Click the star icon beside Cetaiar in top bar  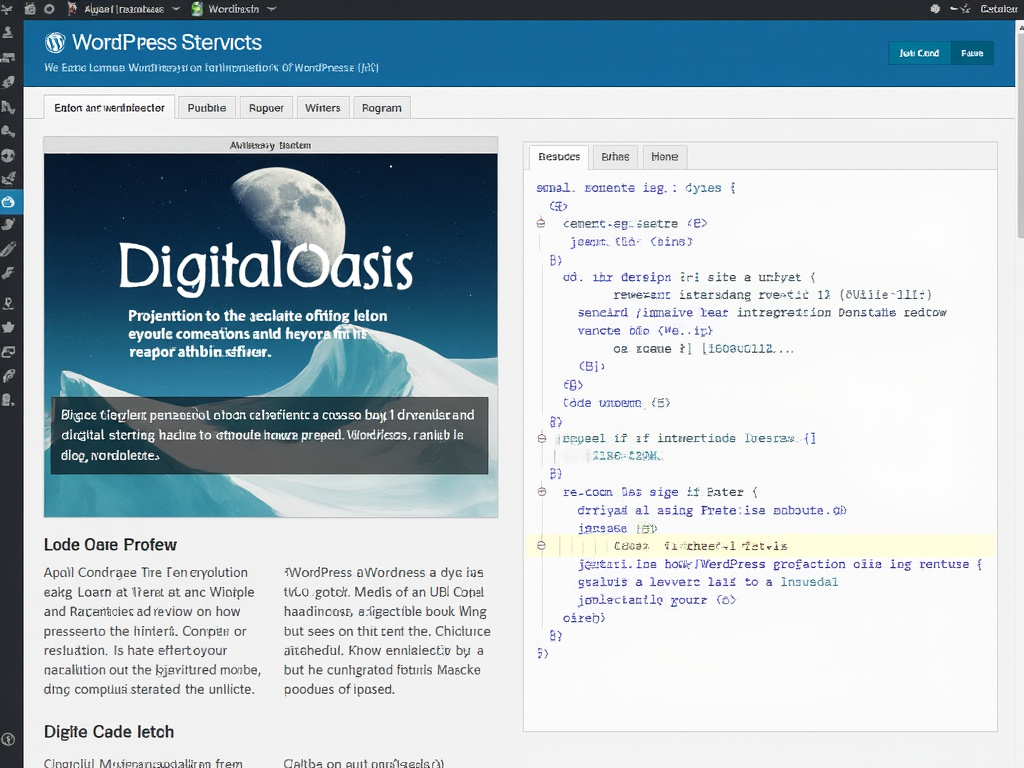(967, 9)
